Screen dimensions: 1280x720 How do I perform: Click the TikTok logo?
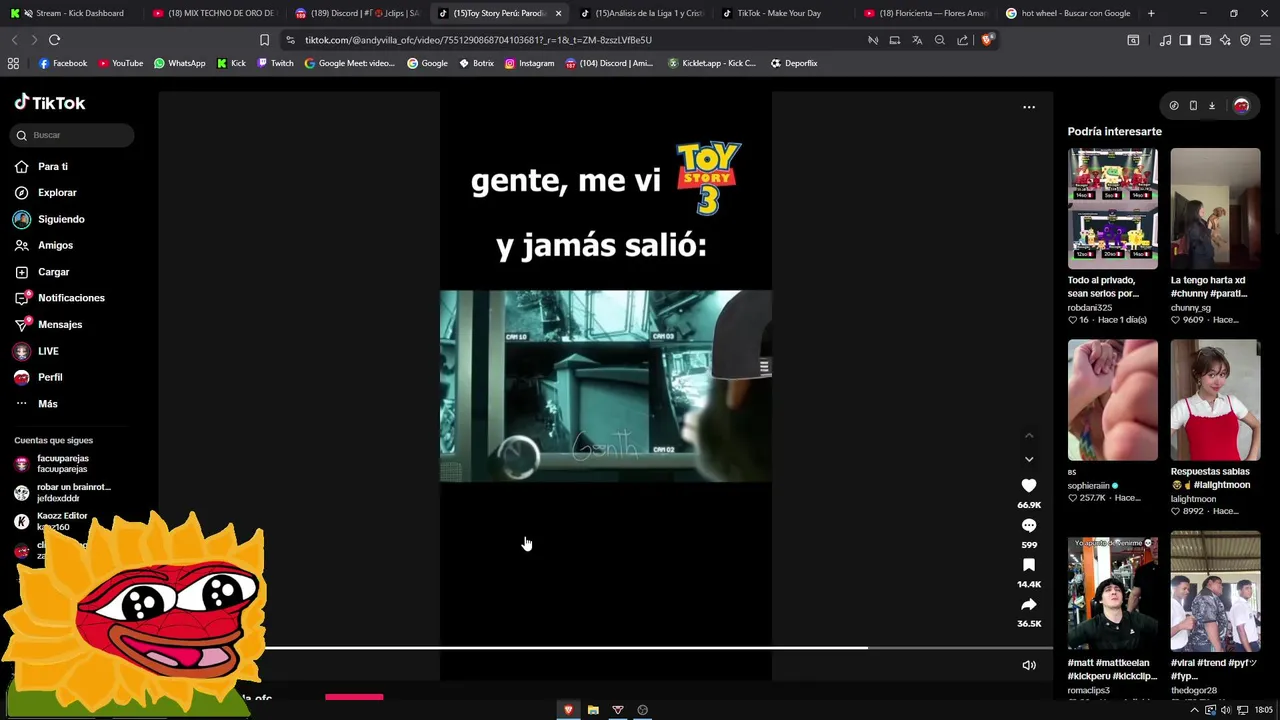coord(50,102)
